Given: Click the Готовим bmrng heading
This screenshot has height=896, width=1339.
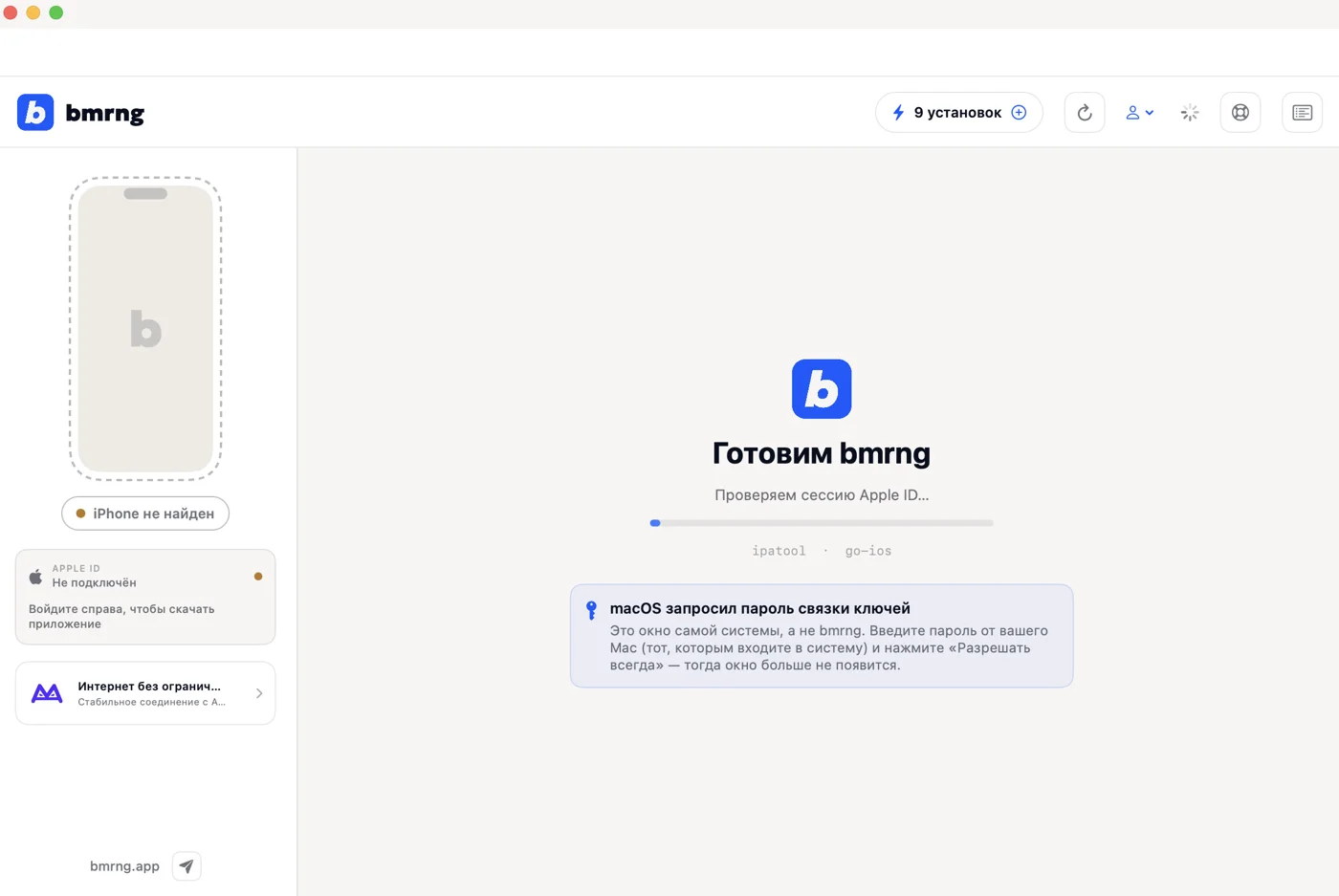Looking at the screenshot, I should pos(822,453).
